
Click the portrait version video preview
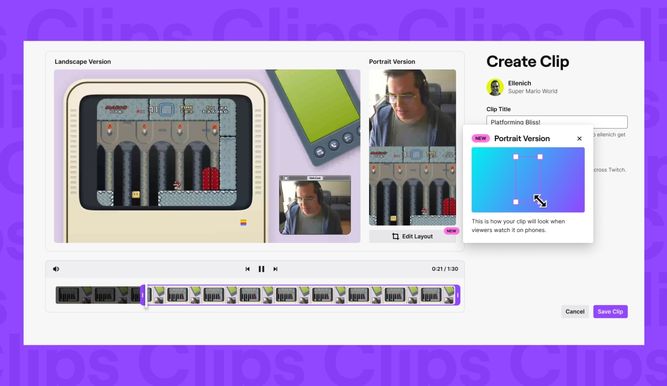point(412,148)
